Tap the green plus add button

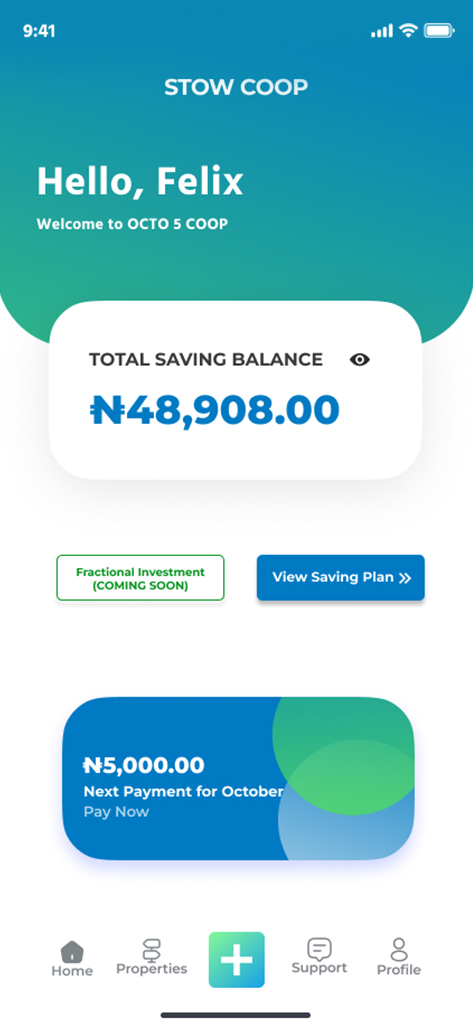click(236, 959)
